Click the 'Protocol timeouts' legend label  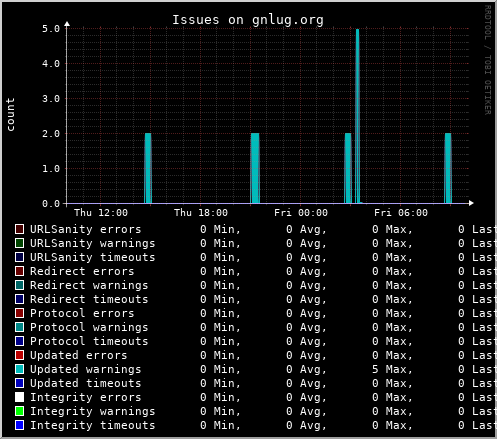pos(89,341)
